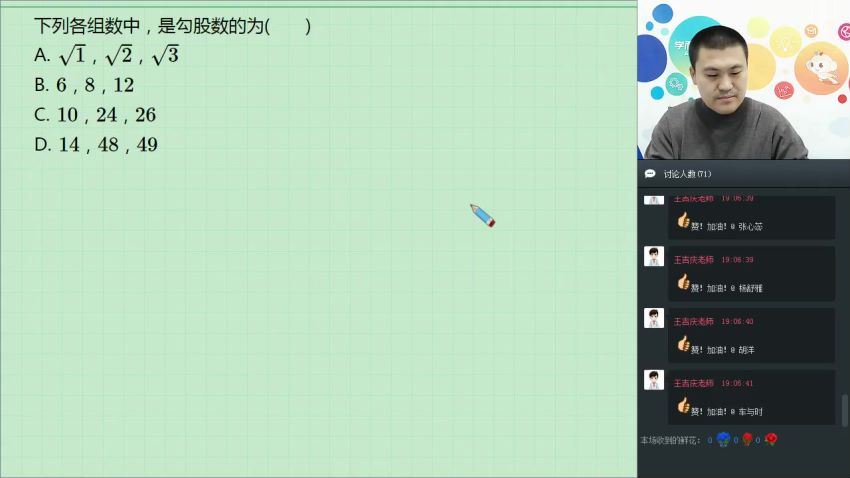Click the thumbs-up icon in the 张心莼 message

coord(683,220)
